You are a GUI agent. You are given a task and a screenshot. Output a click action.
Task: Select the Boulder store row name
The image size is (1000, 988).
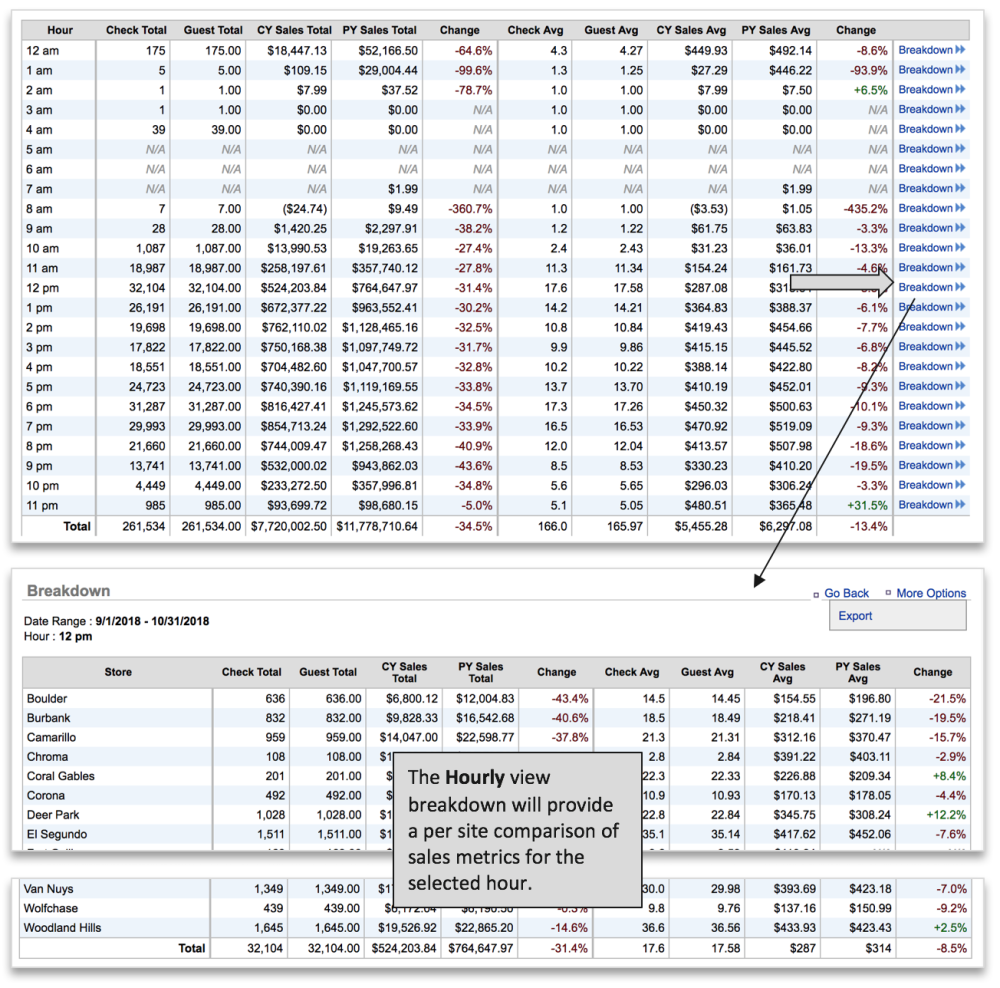(47, 698)
